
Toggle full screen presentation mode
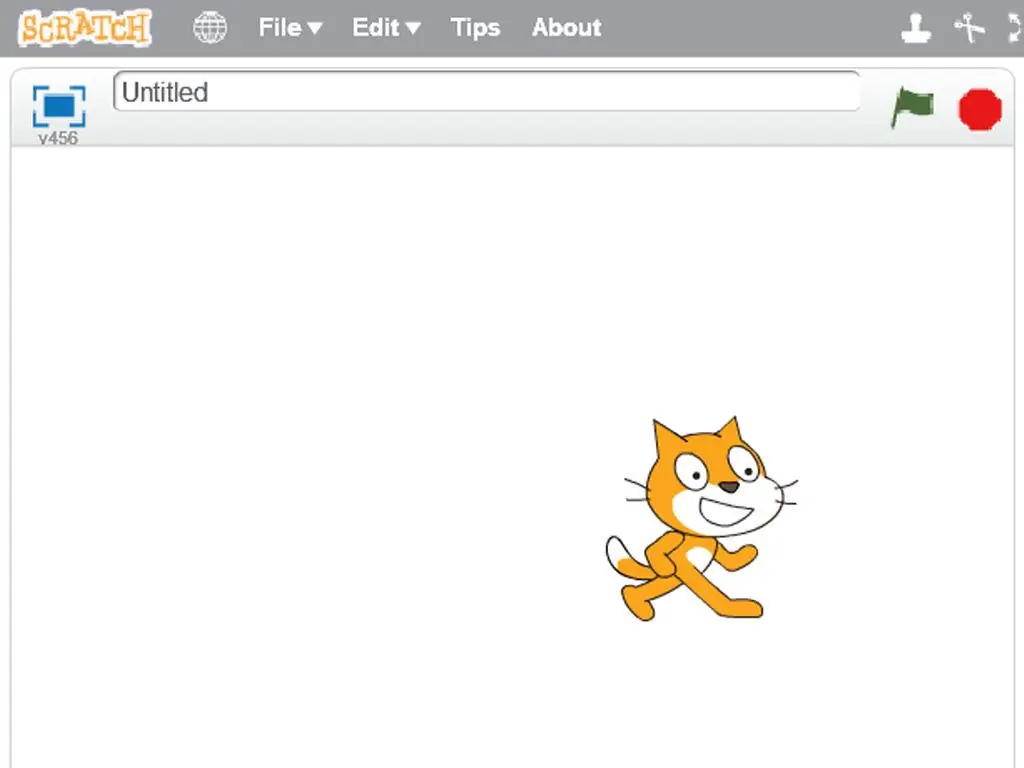click(x=59, y=106)
